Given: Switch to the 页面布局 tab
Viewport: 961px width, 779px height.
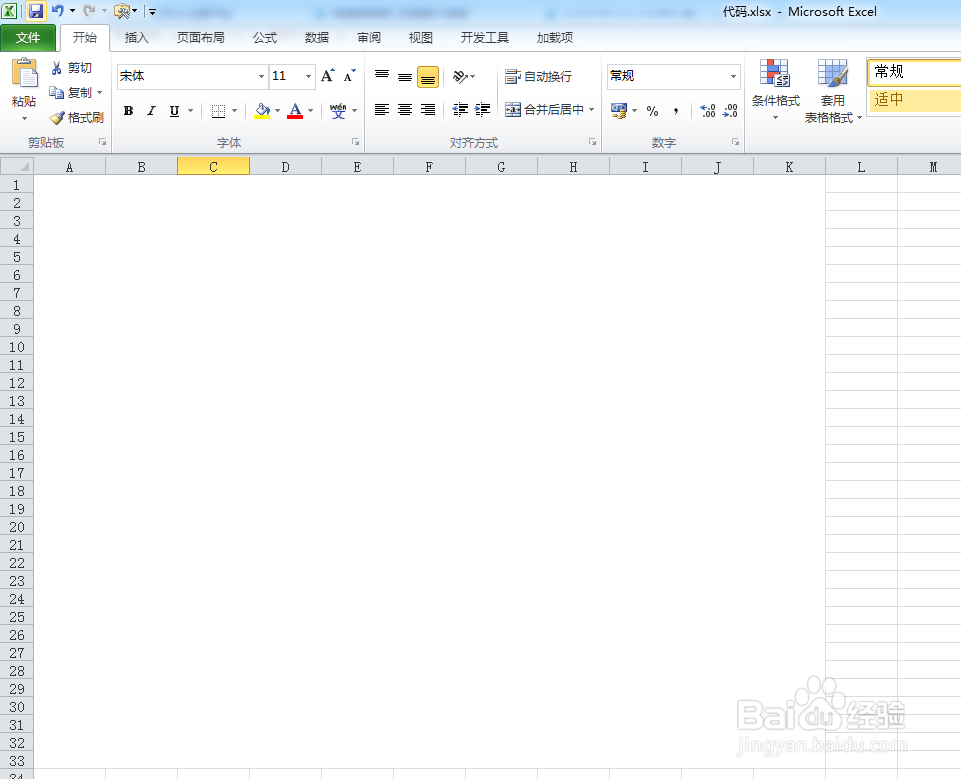Looking at the screenshot, I should tap(200, 38).
